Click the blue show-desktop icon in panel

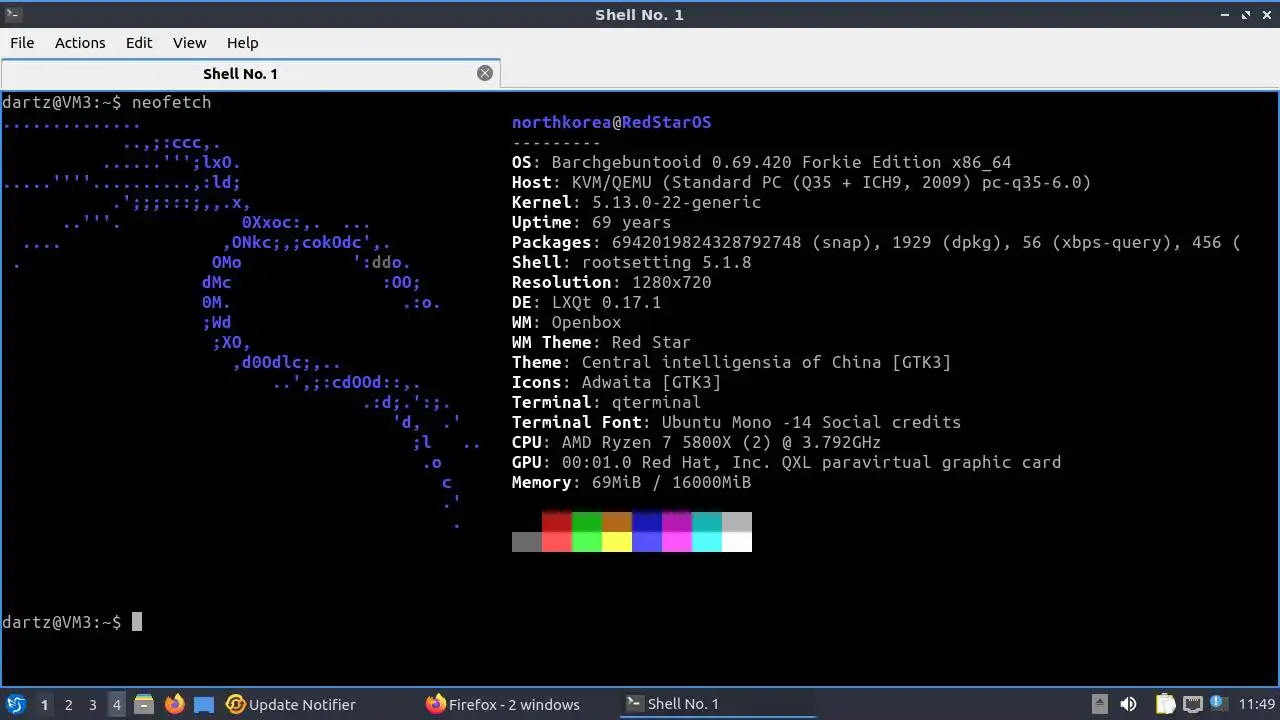coord(204,704)
